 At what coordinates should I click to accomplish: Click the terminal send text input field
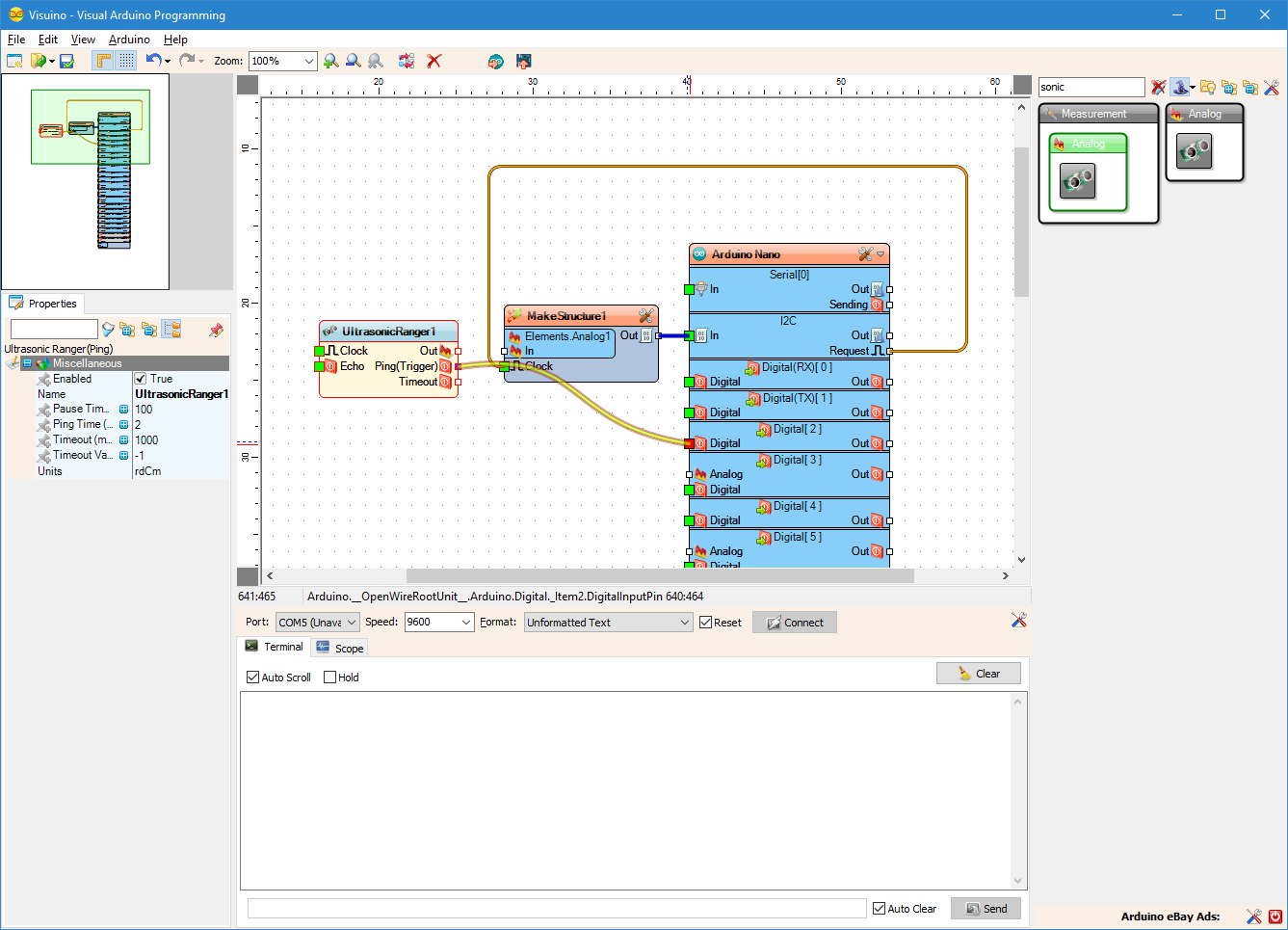pyautogui.click(x=557, y=909)
